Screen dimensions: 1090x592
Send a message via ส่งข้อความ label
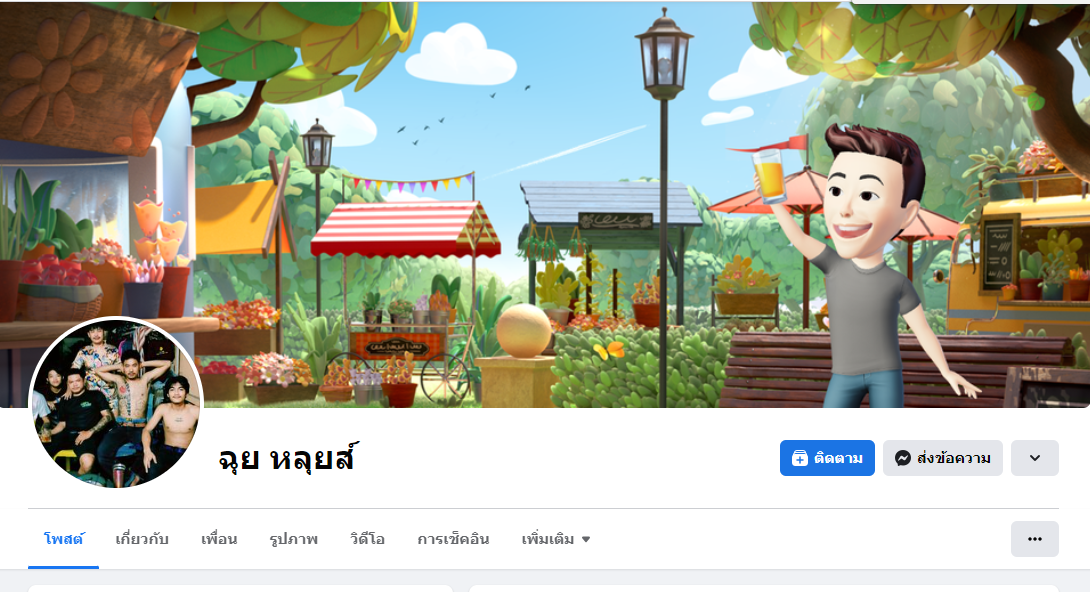tap(954, 459)
